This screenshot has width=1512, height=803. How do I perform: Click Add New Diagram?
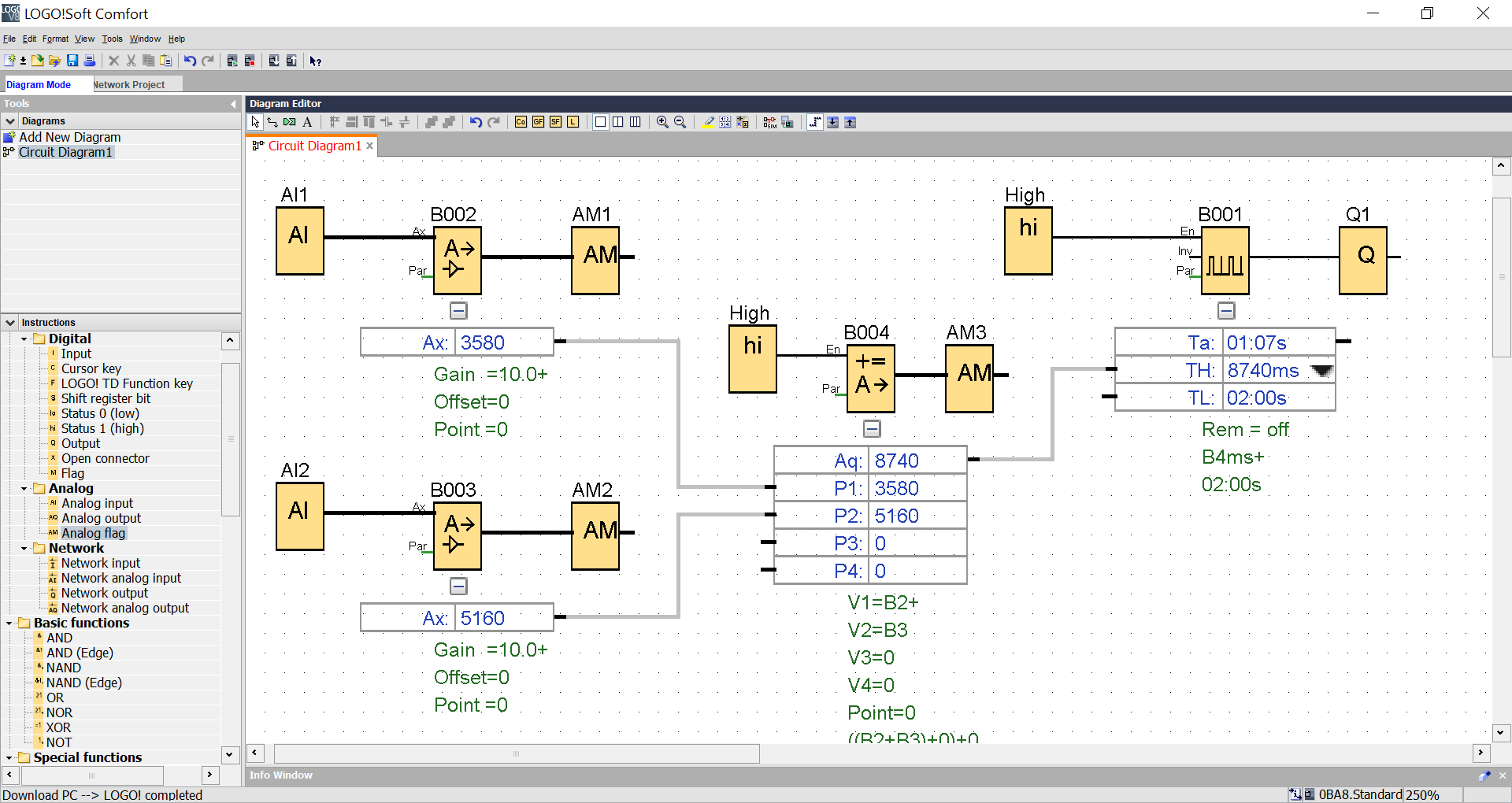tap(69, 137)
